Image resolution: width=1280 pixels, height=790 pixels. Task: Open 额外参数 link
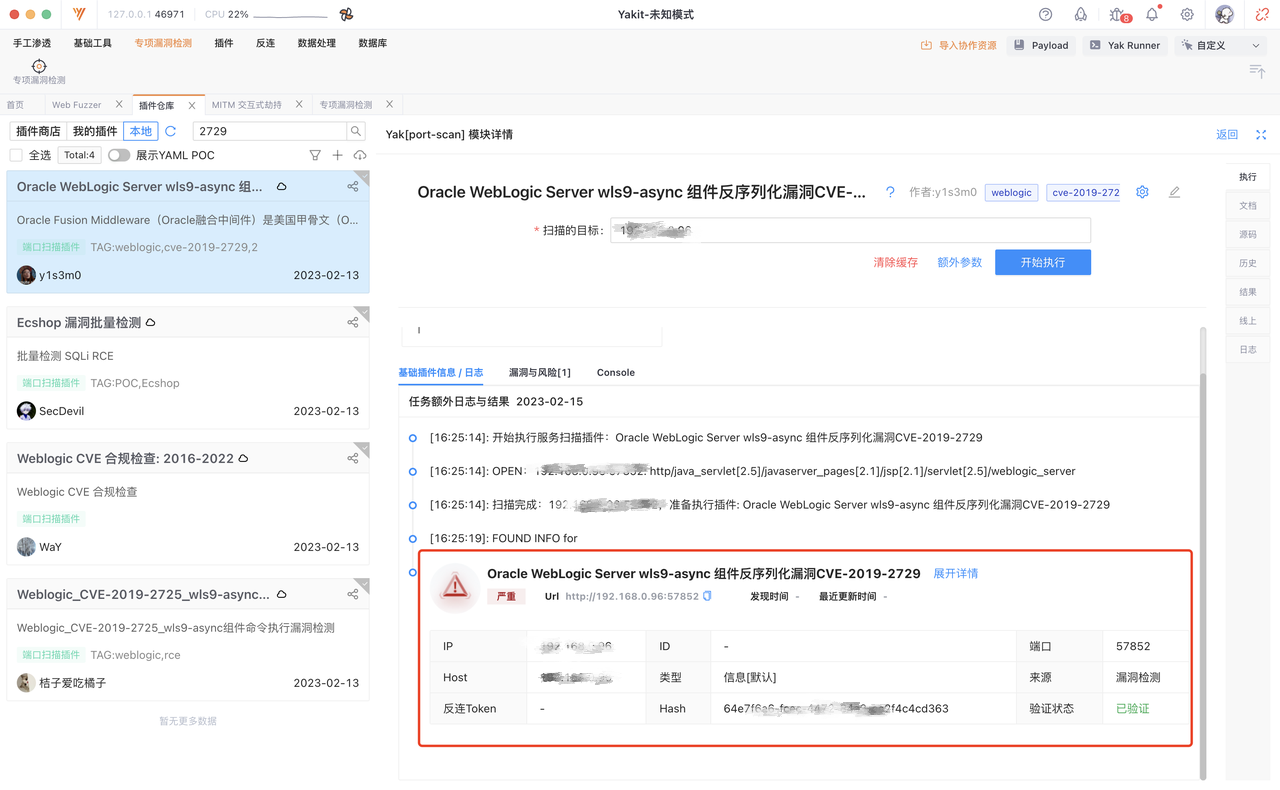(960, 262)
